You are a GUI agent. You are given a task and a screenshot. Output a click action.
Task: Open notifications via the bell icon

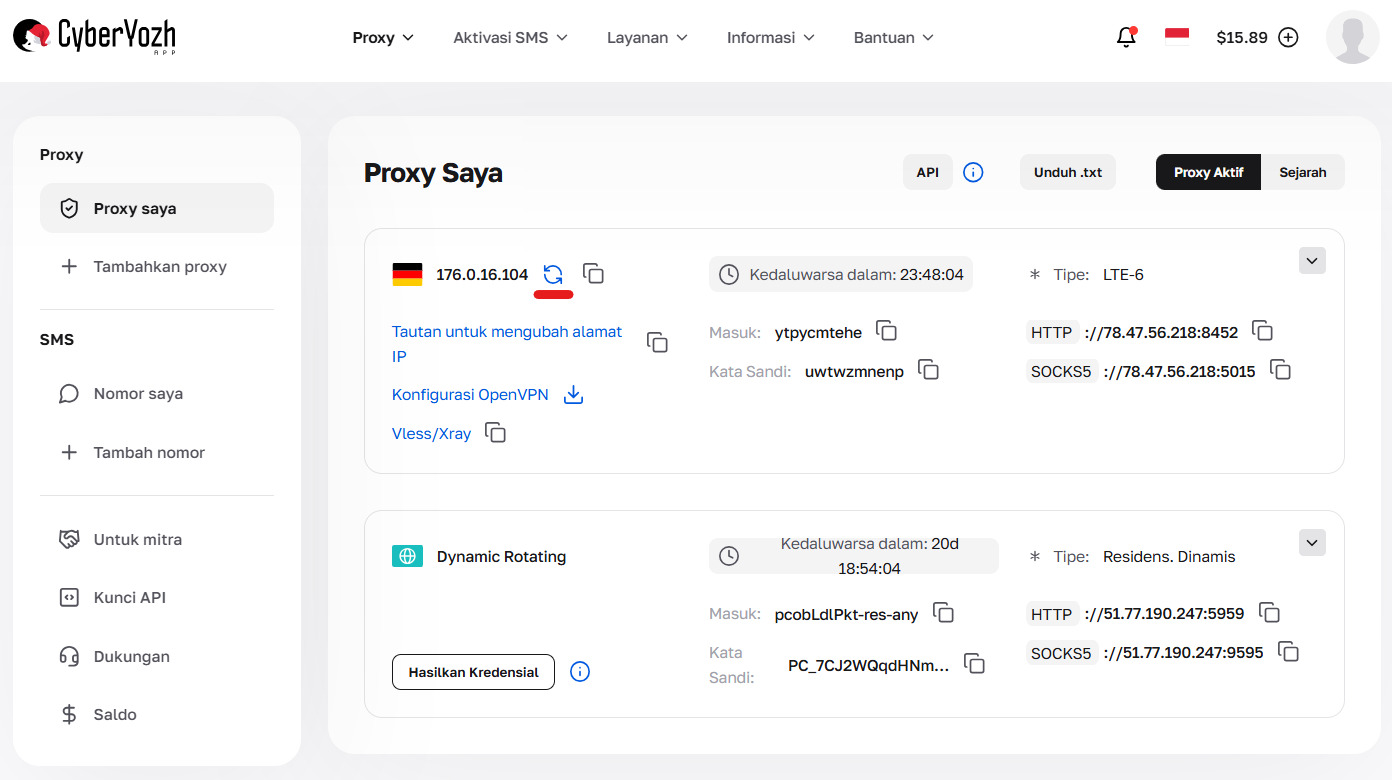click(1126, 36)
